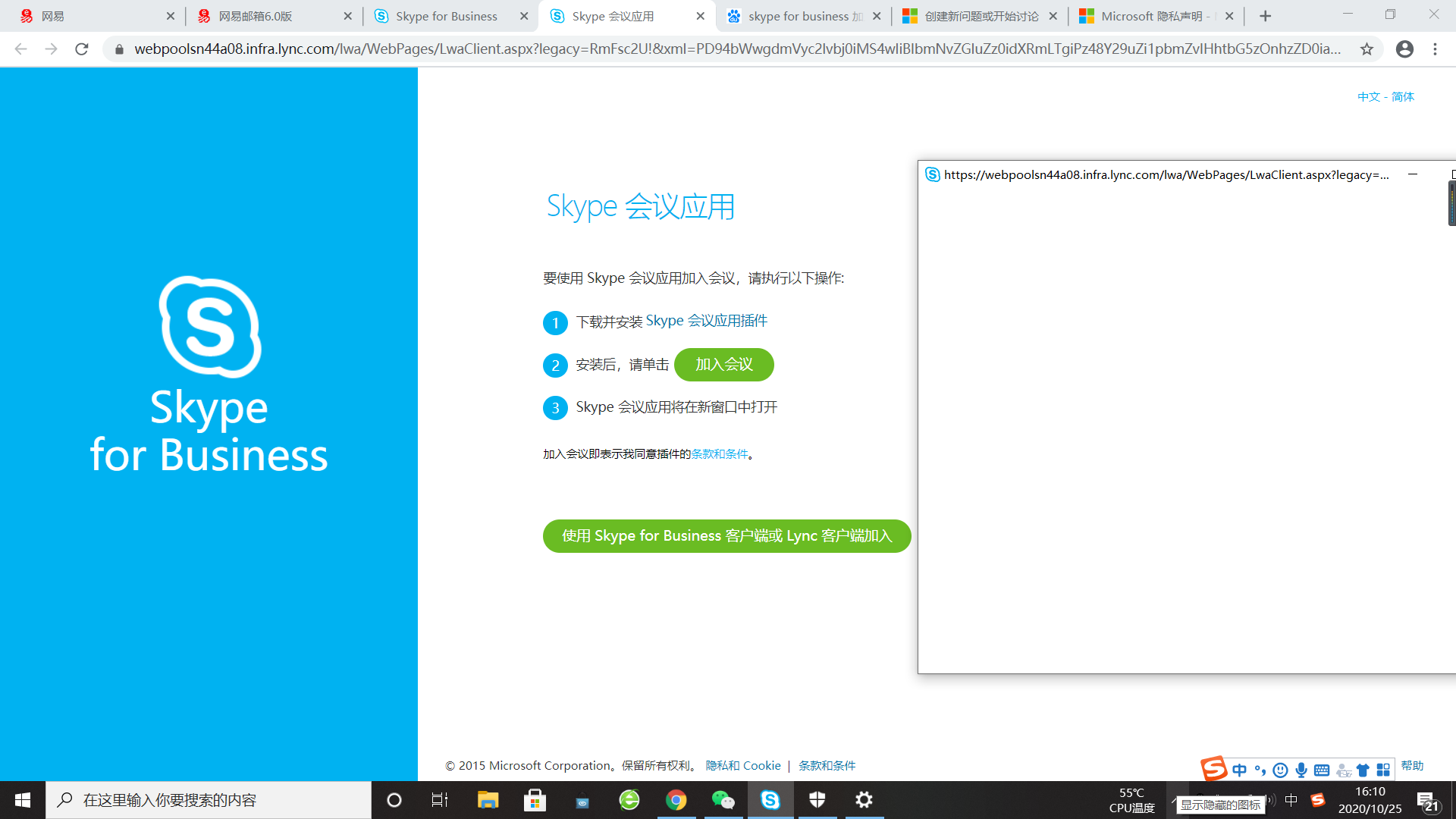
Task: Open Sogou account login icon
Action: pos(1344,770)
